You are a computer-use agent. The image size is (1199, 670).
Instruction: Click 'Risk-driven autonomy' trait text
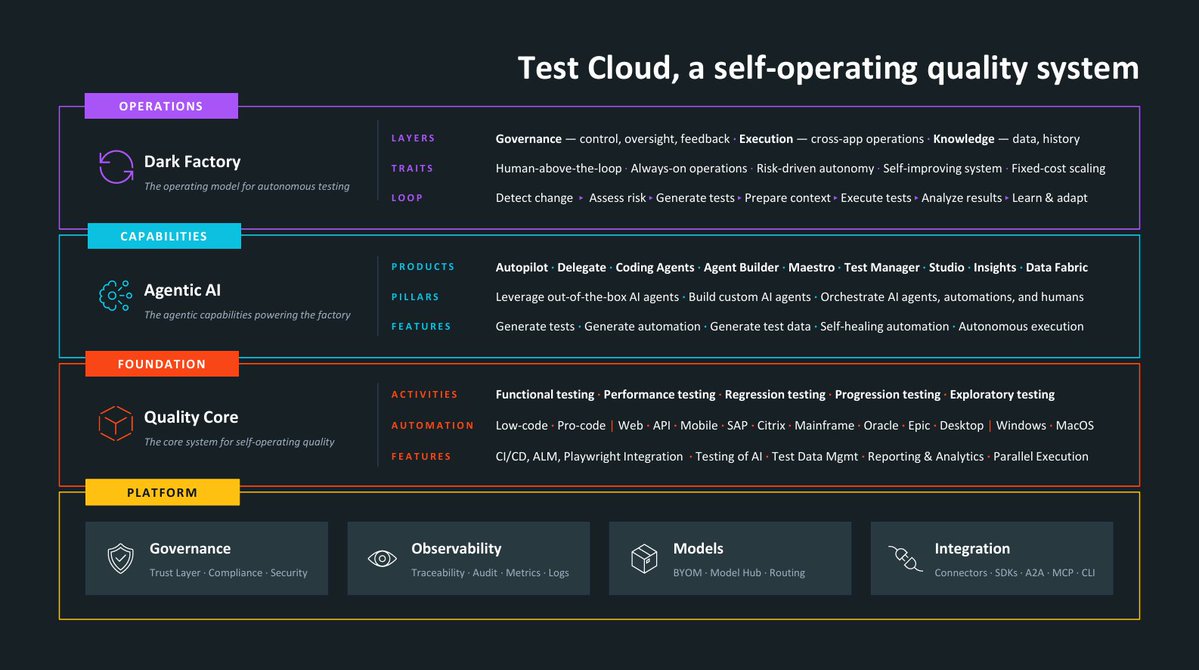815,168
